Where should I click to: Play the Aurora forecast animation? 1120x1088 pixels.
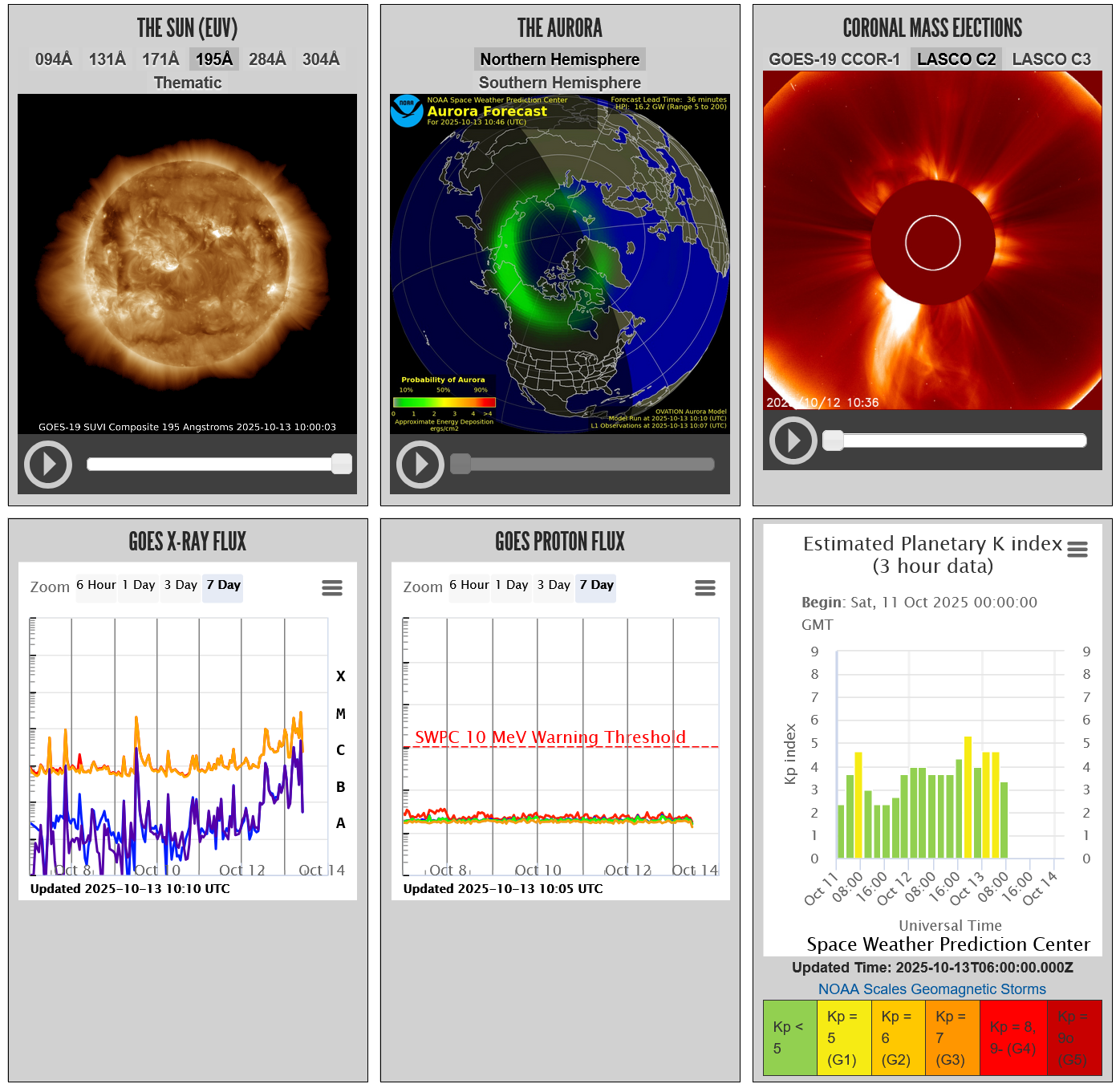[x=420, y=465]
